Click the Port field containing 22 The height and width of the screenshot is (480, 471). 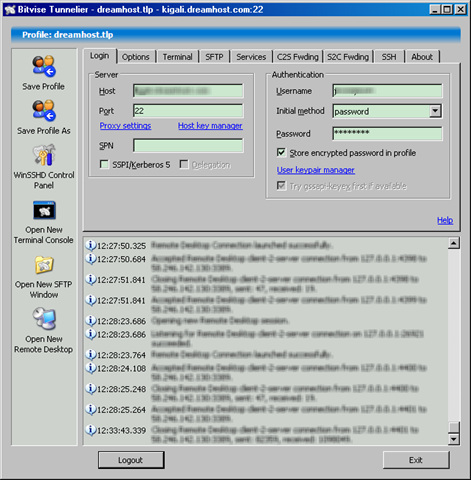click(188, 111)
